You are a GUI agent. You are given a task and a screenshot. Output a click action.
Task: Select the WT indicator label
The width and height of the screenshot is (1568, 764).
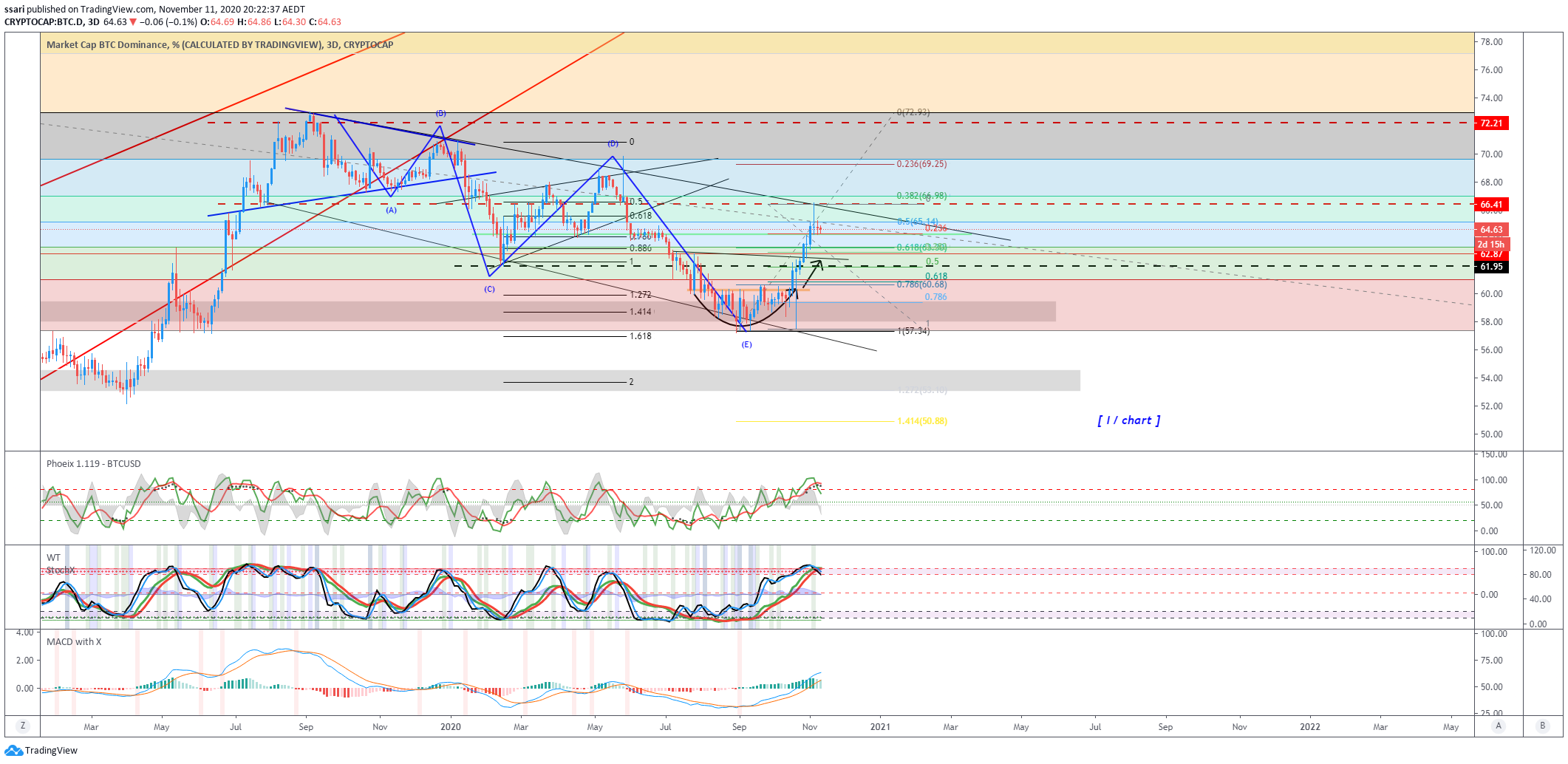pyautogui.click(x=53, y=558)
